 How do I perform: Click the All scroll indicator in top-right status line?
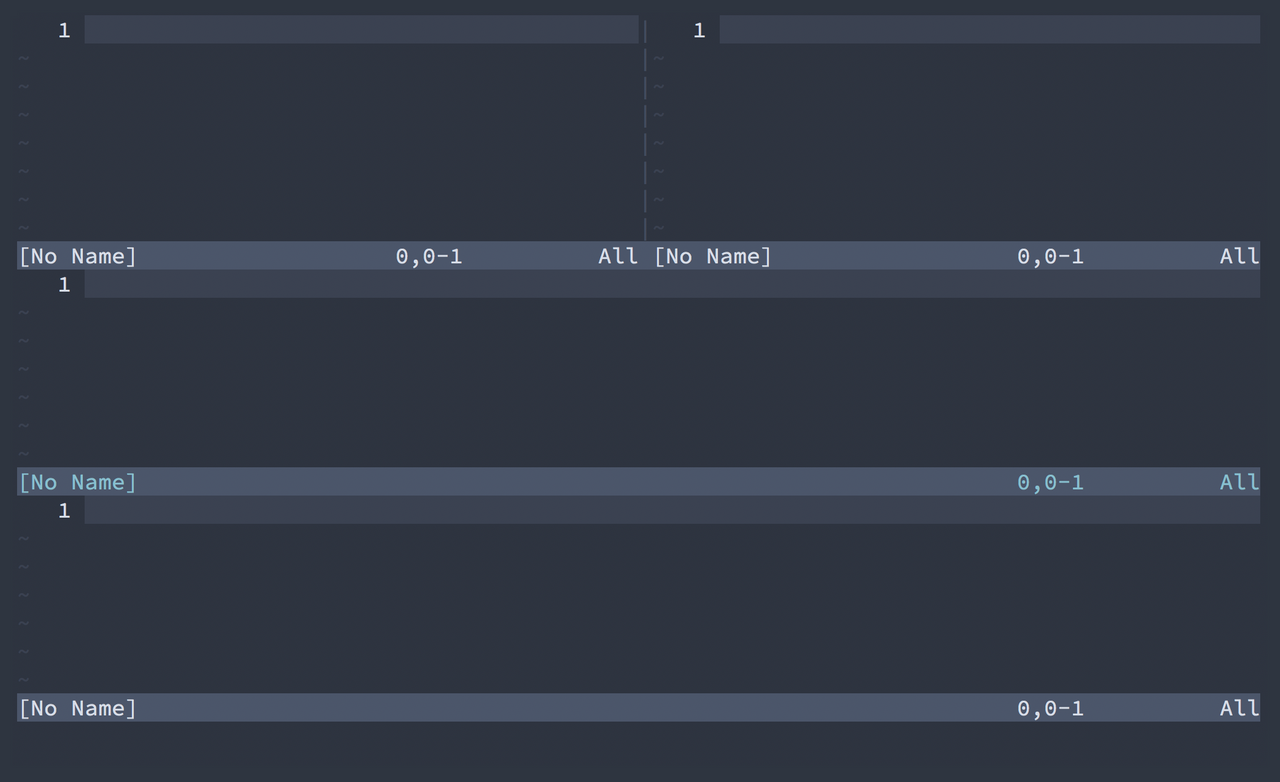tap(1239, 256)
